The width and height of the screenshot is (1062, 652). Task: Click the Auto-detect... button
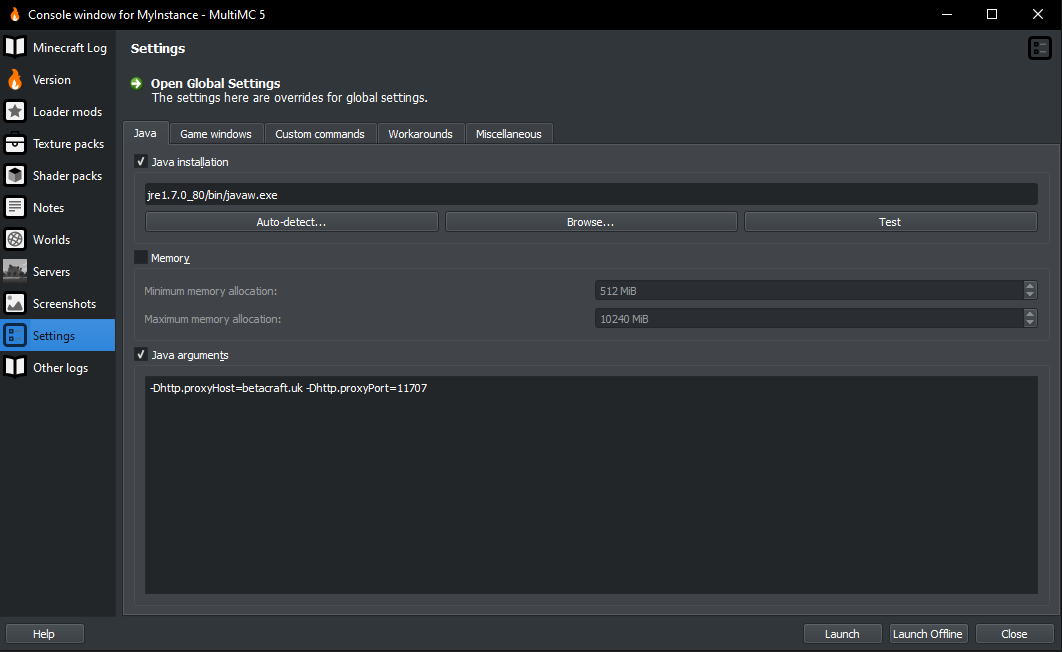point(291,222)
